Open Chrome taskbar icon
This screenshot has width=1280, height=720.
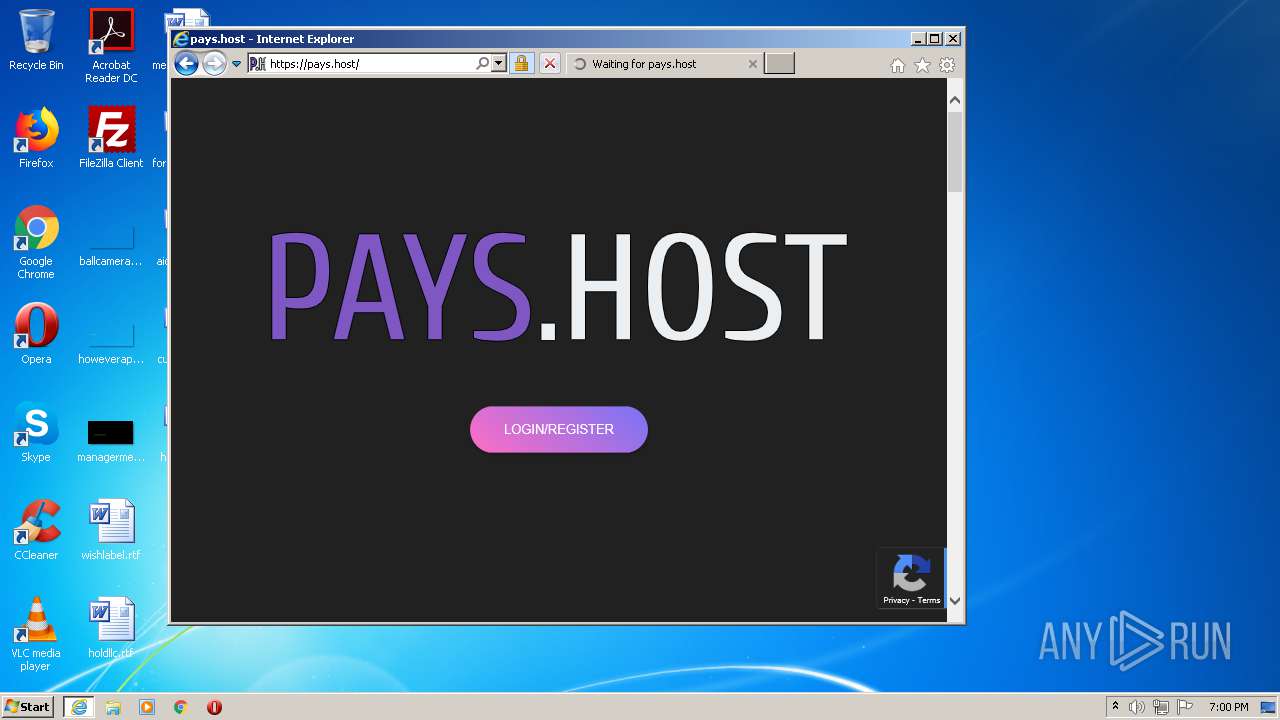pyautogui.click(x=180, y=707)
